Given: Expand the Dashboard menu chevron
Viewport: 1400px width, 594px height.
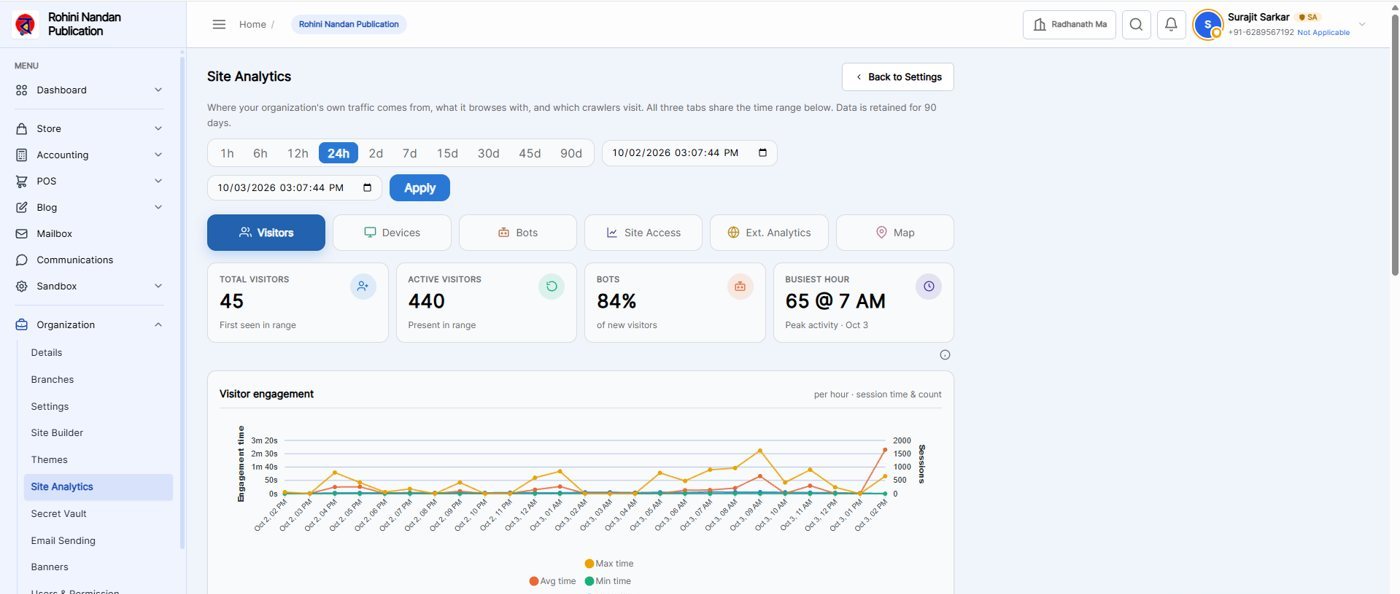Looking at the screenshot, I should (158, 90).
